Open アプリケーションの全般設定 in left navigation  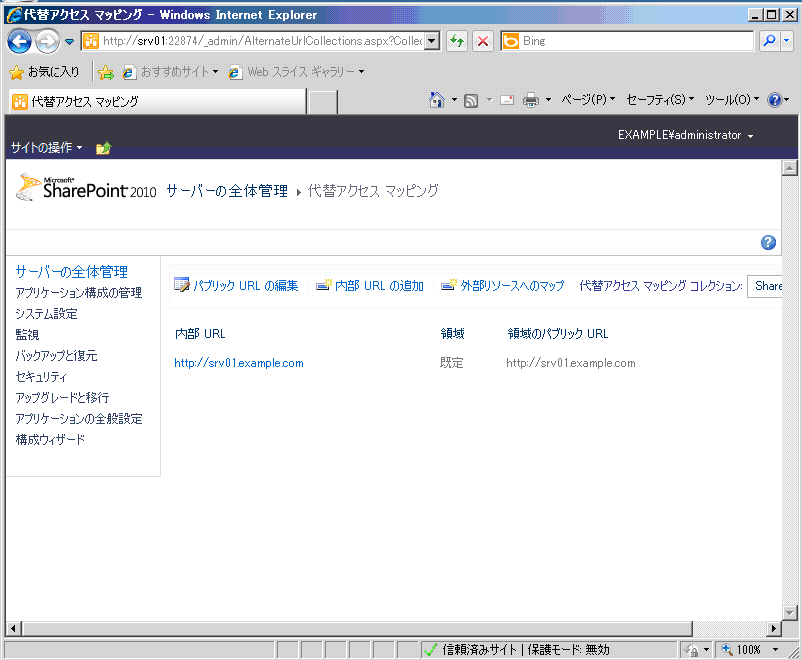click(79, 419)
